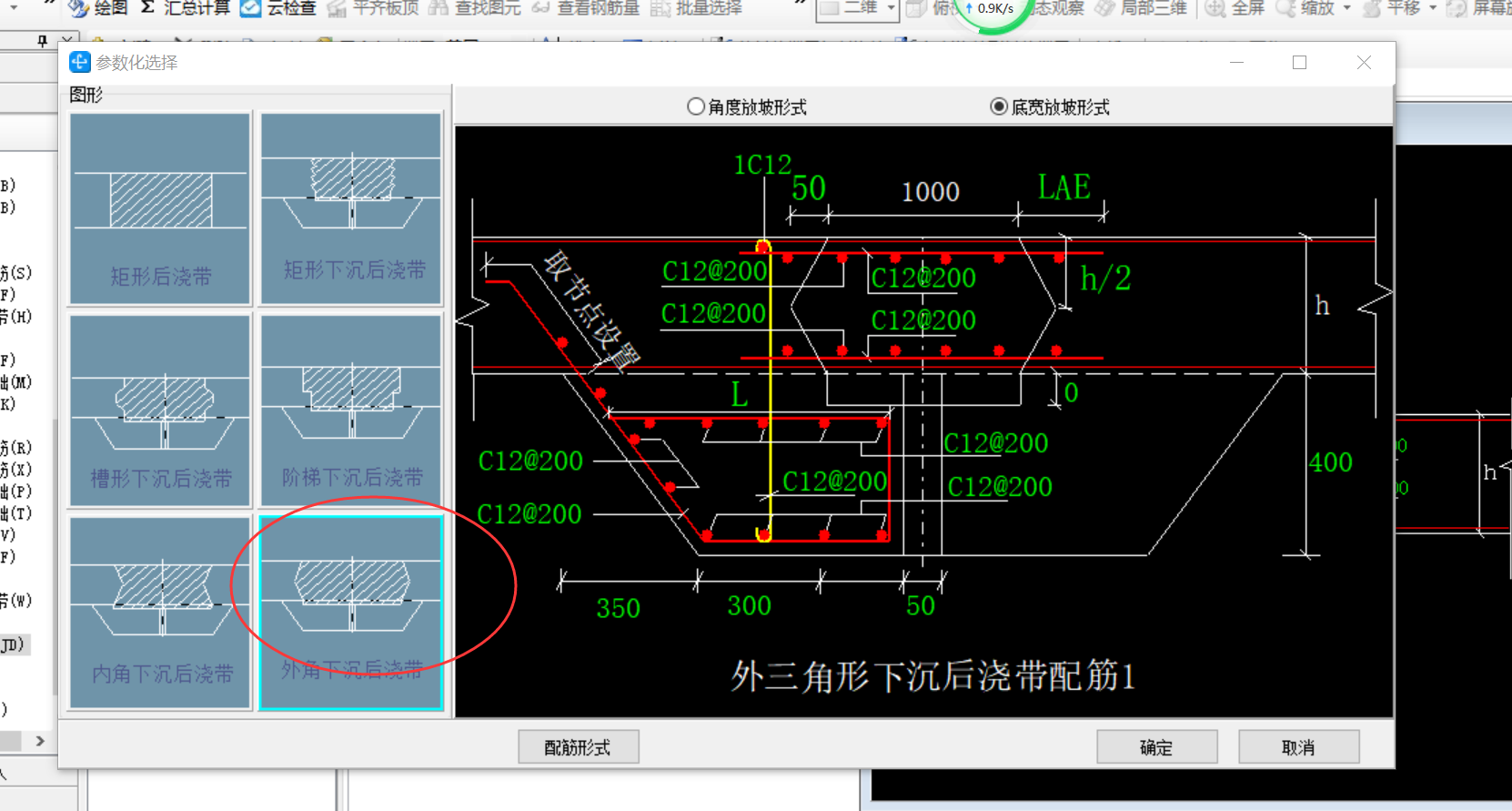Close the 参数化选择 dialog

(1364, 62)
